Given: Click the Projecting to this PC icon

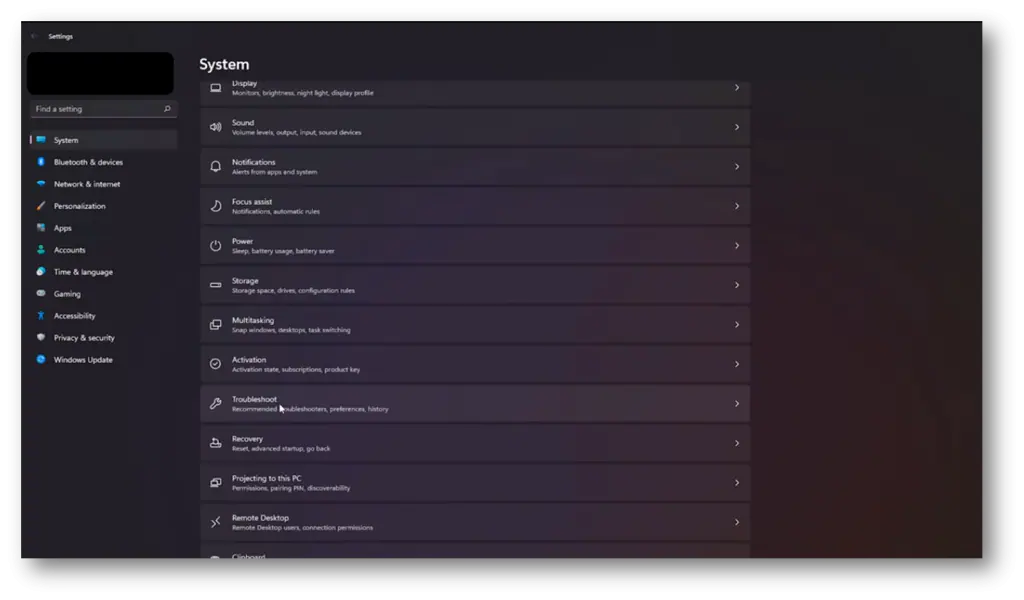Looking at the screenshot, I should click(216, 482).
